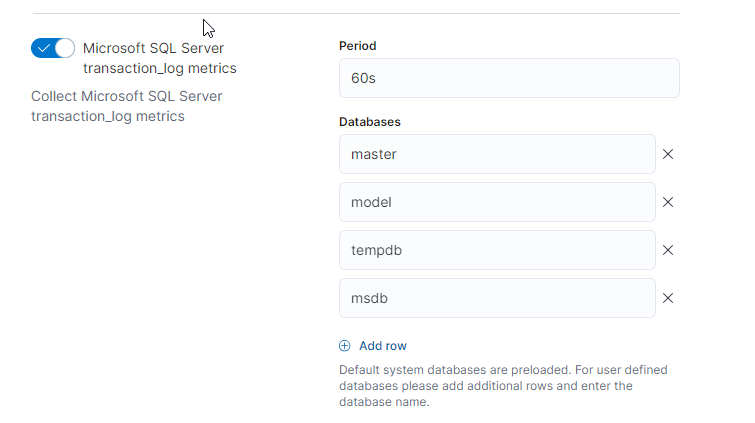Click the Period field label
This screenshot has width=755, height=423.
click(357, 46)
